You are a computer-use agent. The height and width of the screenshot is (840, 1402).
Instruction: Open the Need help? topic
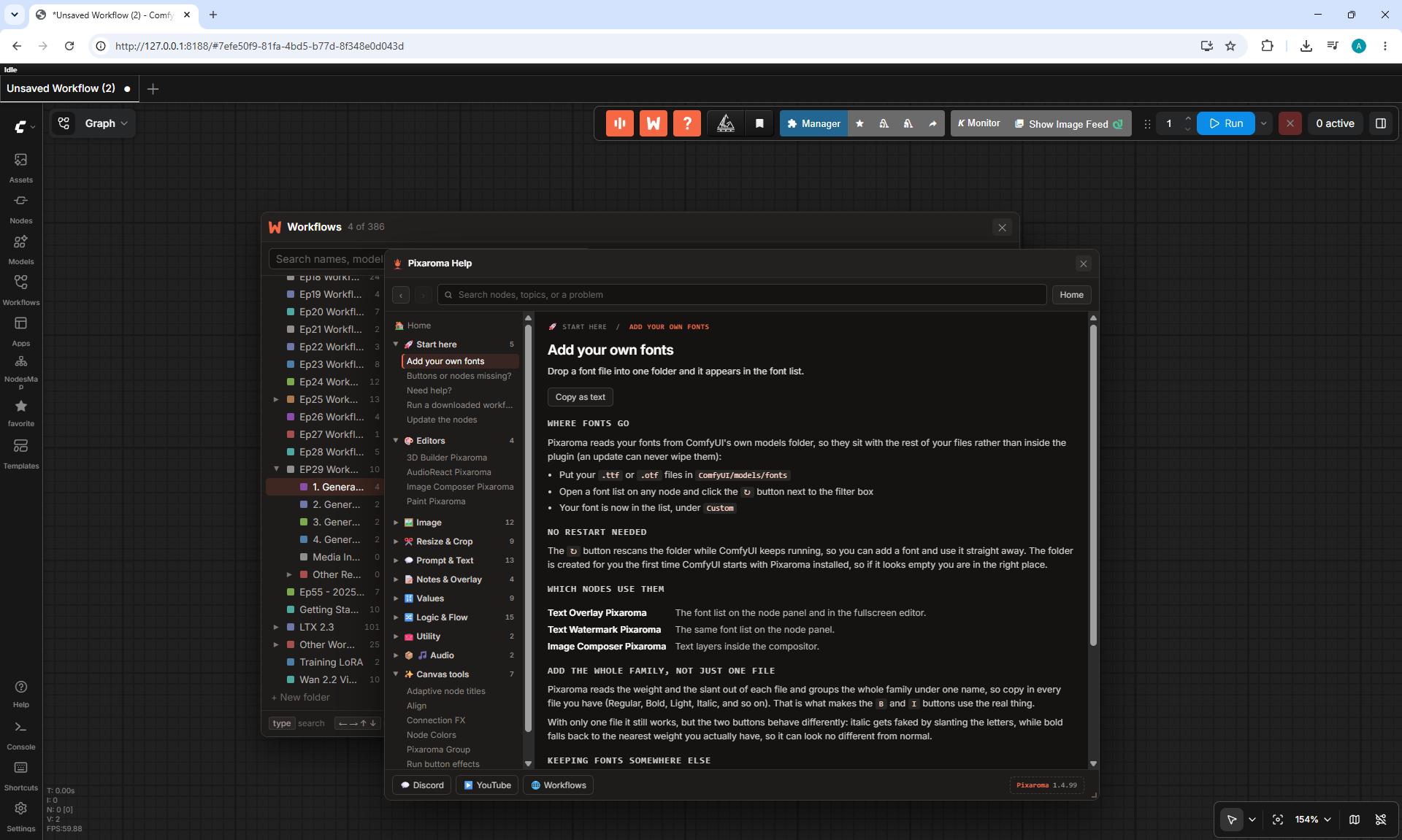coord(429,390)
